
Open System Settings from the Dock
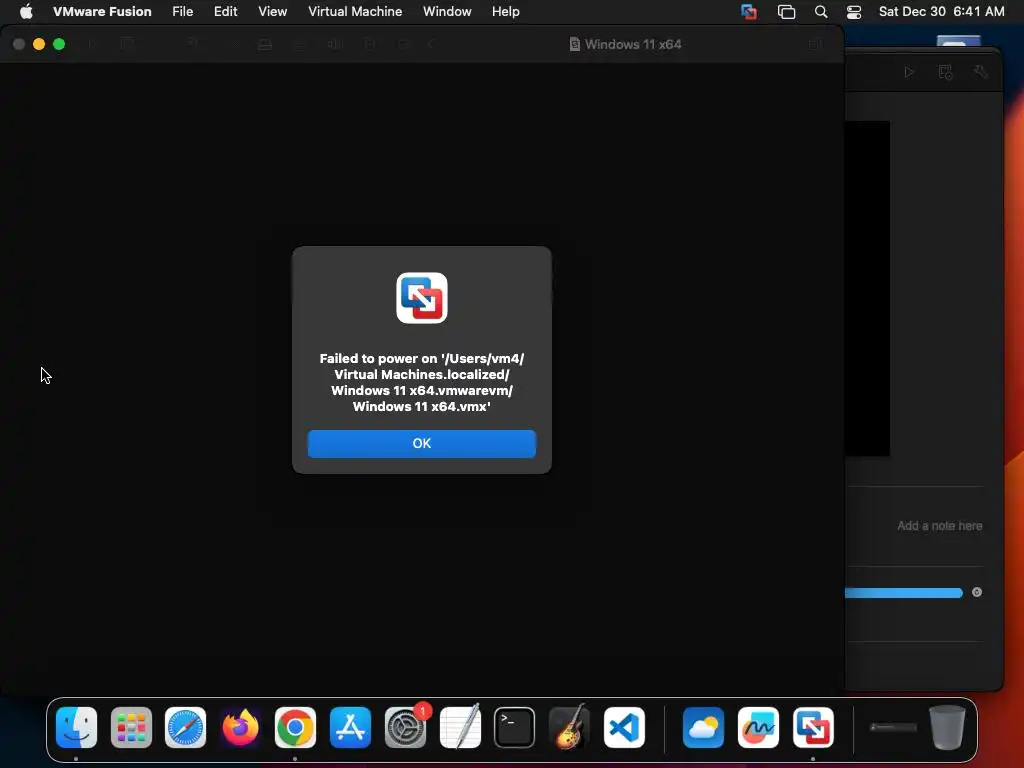coord(406,727)
